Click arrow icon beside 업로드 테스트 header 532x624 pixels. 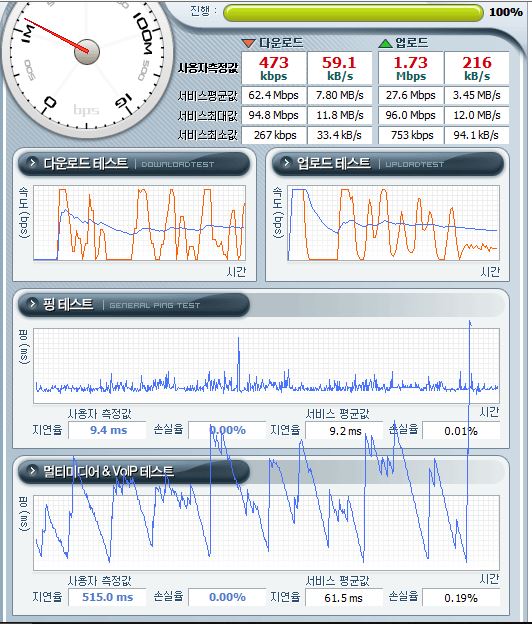pos(286,162)
